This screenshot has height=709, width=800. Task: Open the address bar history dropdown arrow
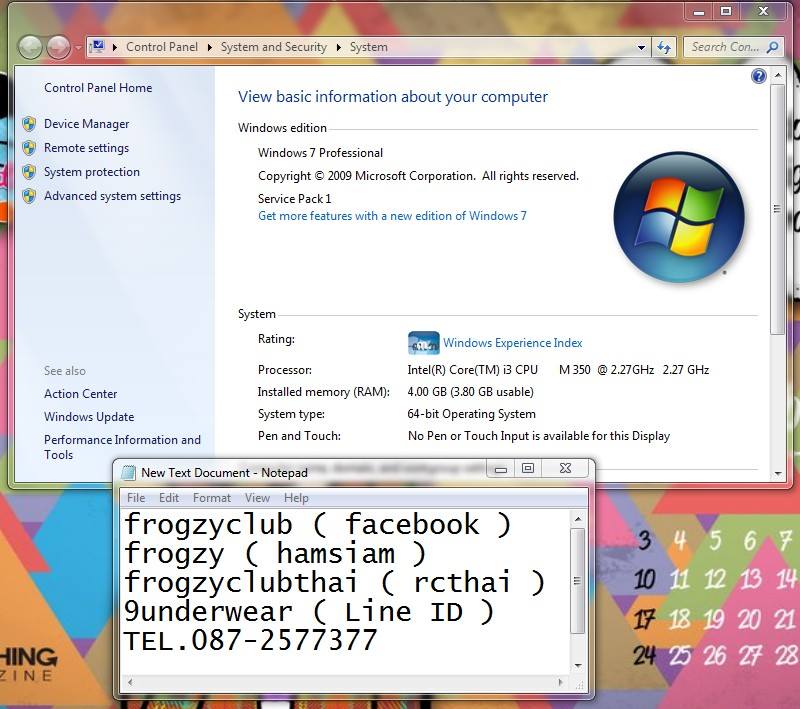[x=641, y=47]
